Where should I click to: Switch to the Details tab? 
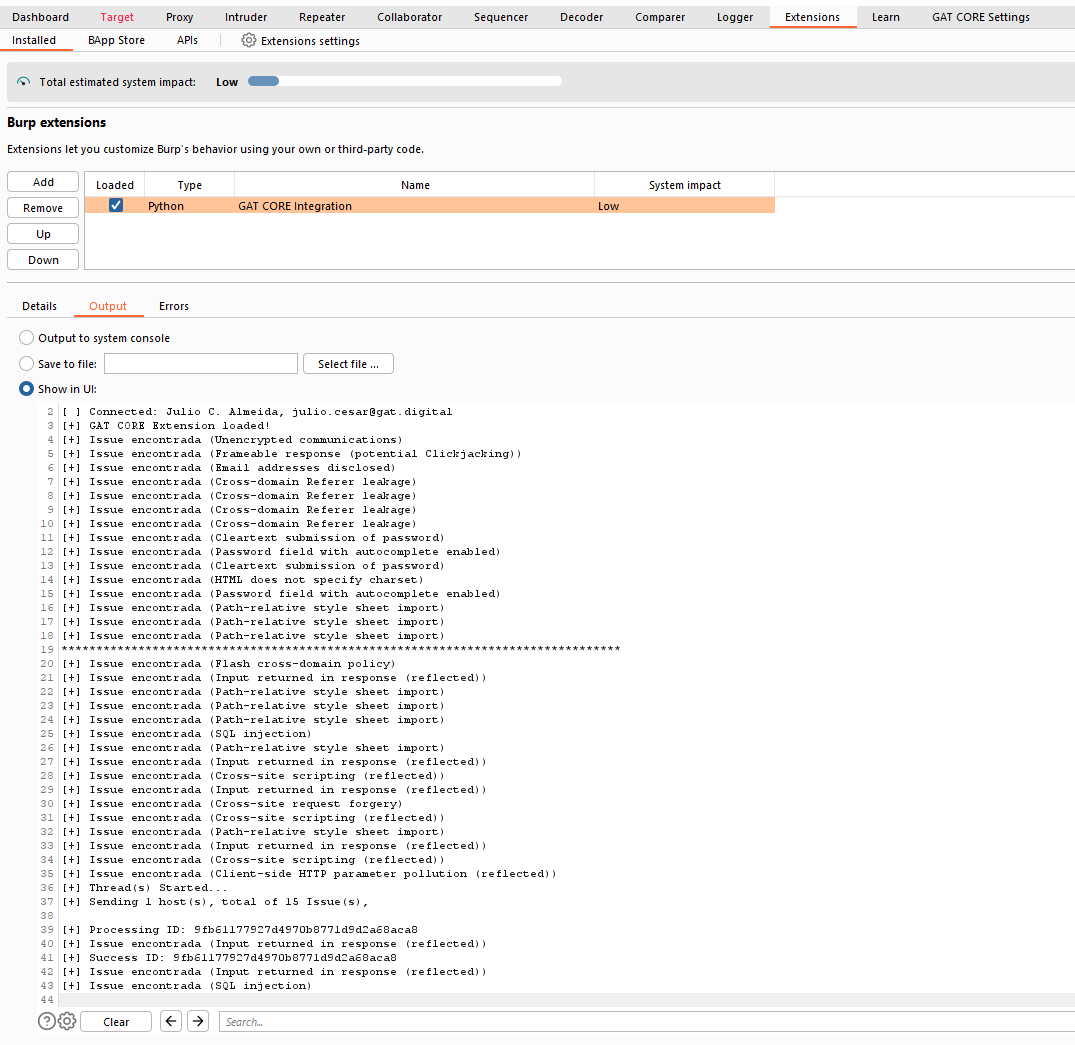click(40, 306)
